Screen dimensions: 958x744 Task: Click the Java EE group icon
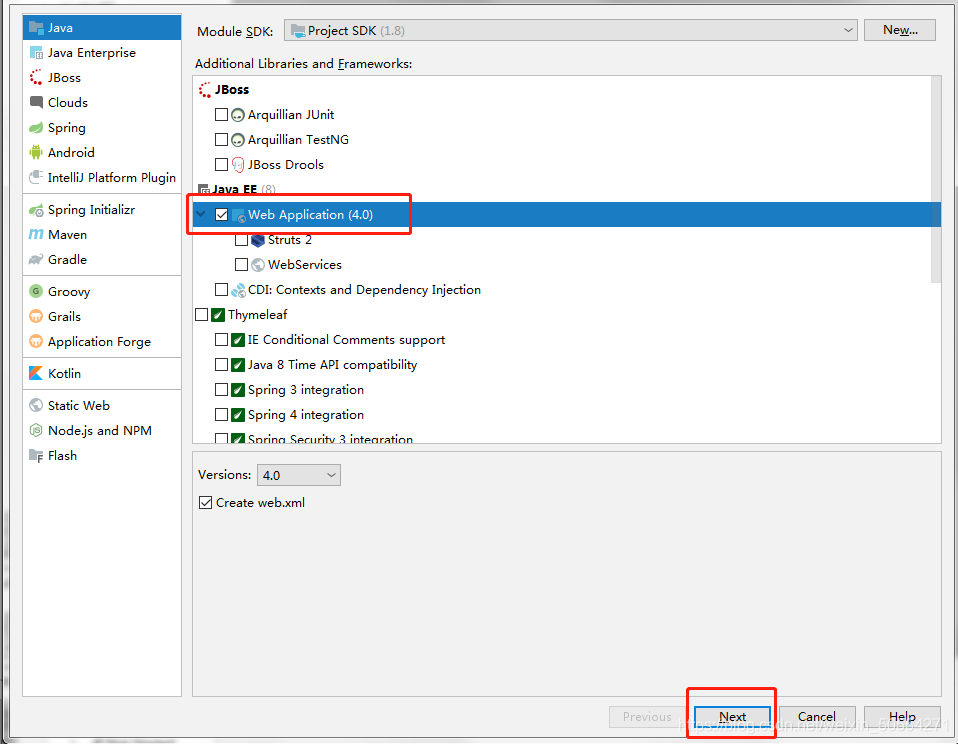(x=204, y=189)
